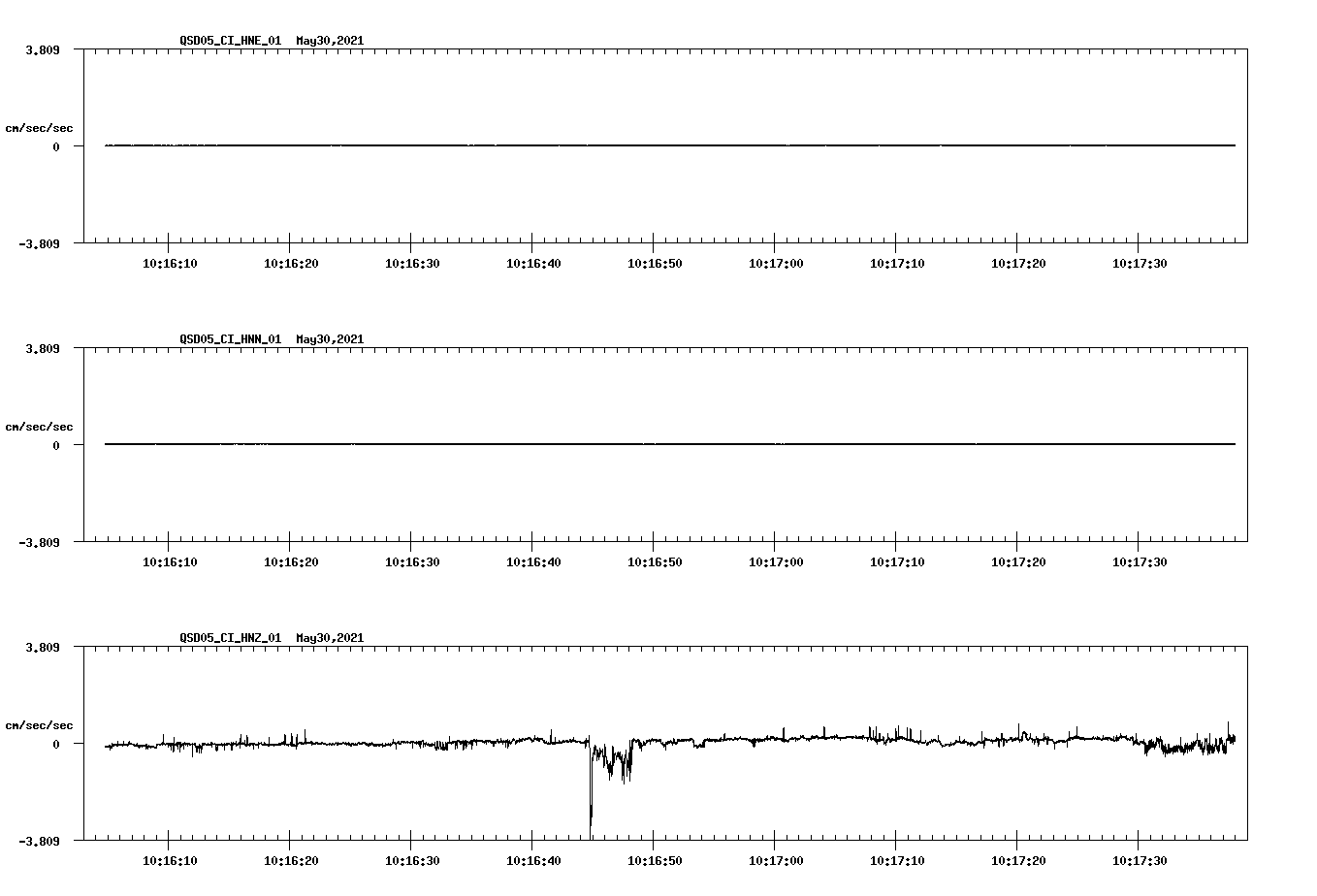Click the 10:17:10 time label under HNZ plot
The width and height of the screenshot is (1317, 896).
(x=897, y=861)
